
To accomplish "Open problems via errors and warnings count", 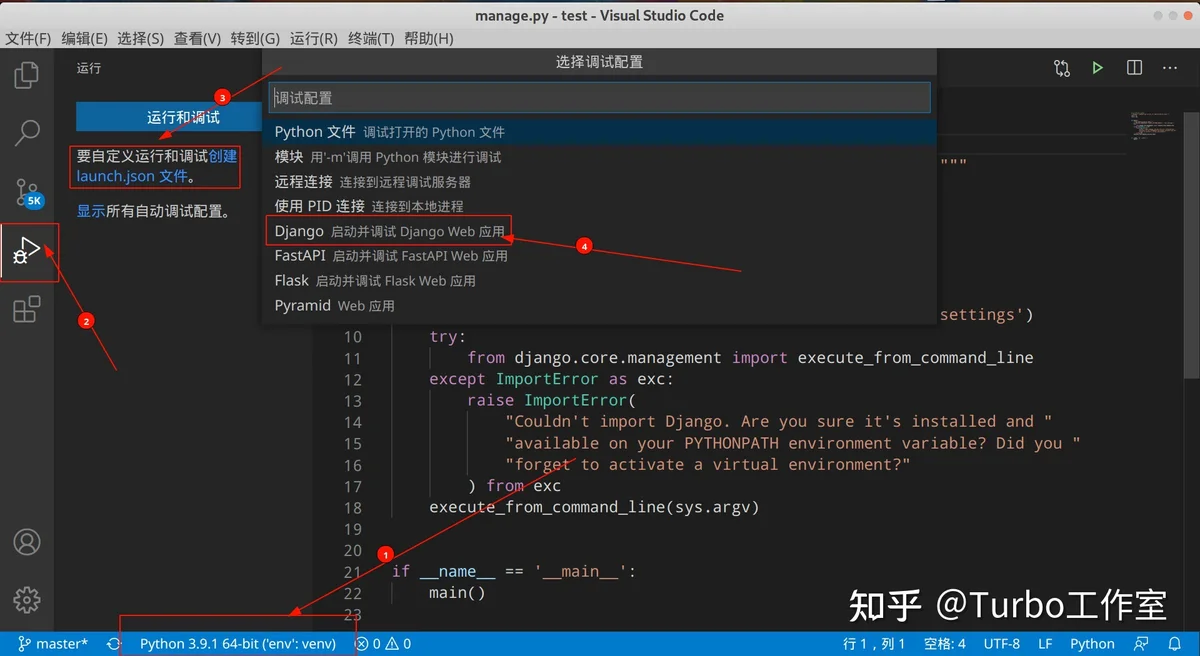I will pos(383,644).
